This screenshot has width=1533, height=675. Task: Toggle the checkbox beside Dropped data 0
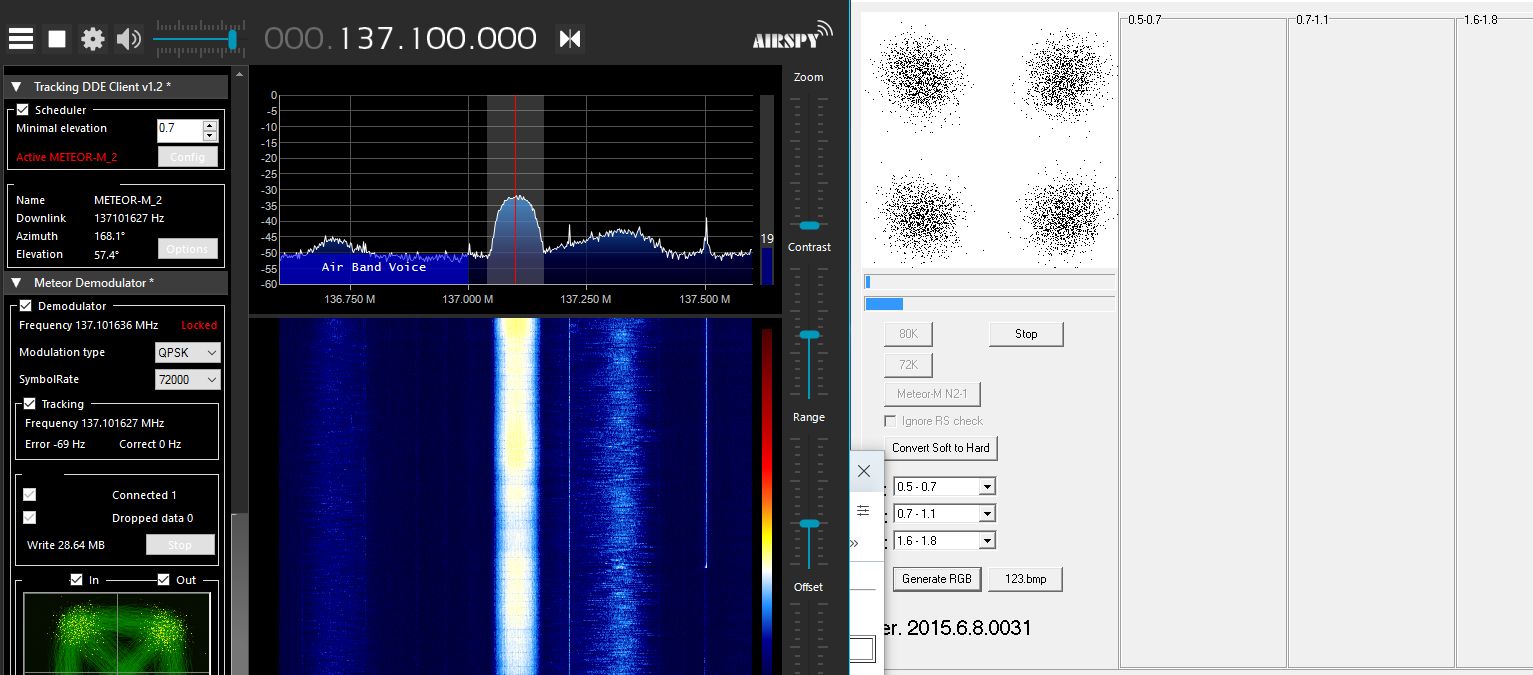click(30, 517)
